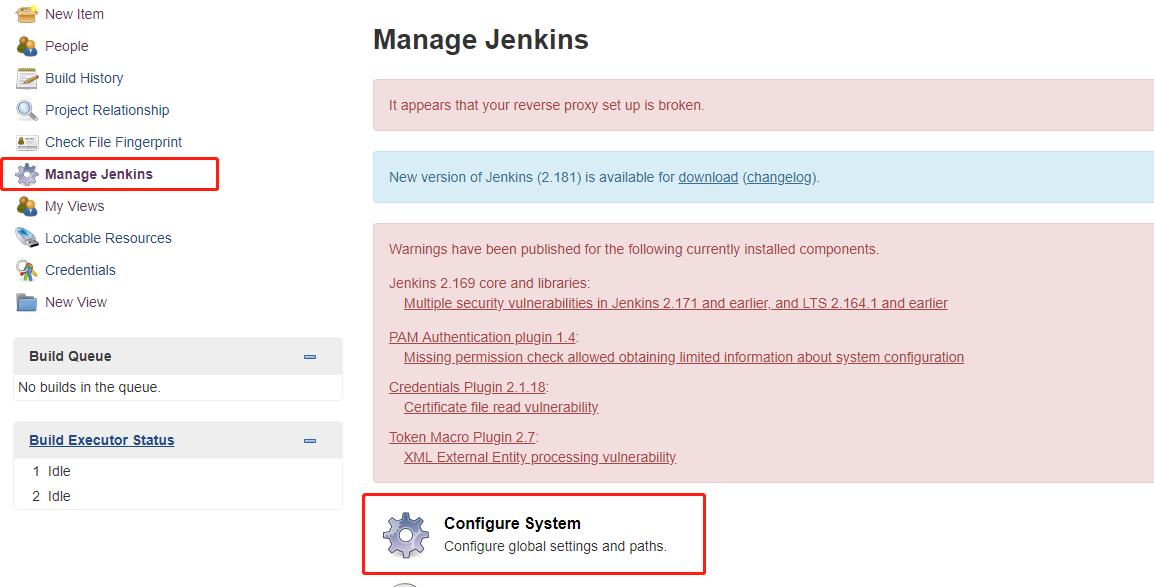Open Configure System title link
Viewport: 1154px width, 587px height.
point(512,523)
